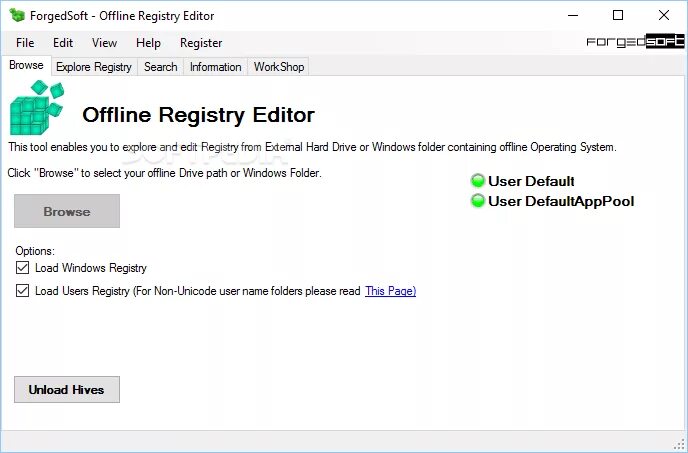Viewport: 688px width, 453px height.
Task: Follow the This Page link
Action: 391,291
